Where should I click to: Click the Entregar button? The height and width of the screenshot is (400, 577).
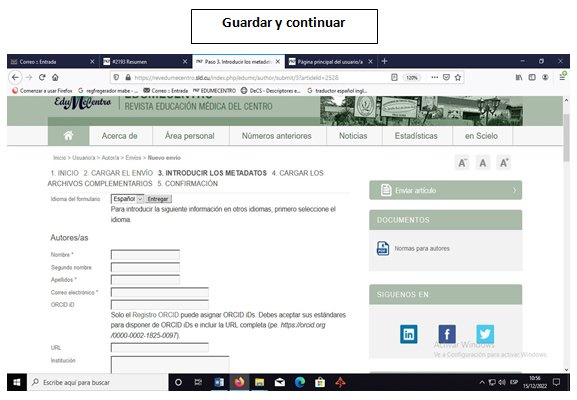[x=157, y=199]
